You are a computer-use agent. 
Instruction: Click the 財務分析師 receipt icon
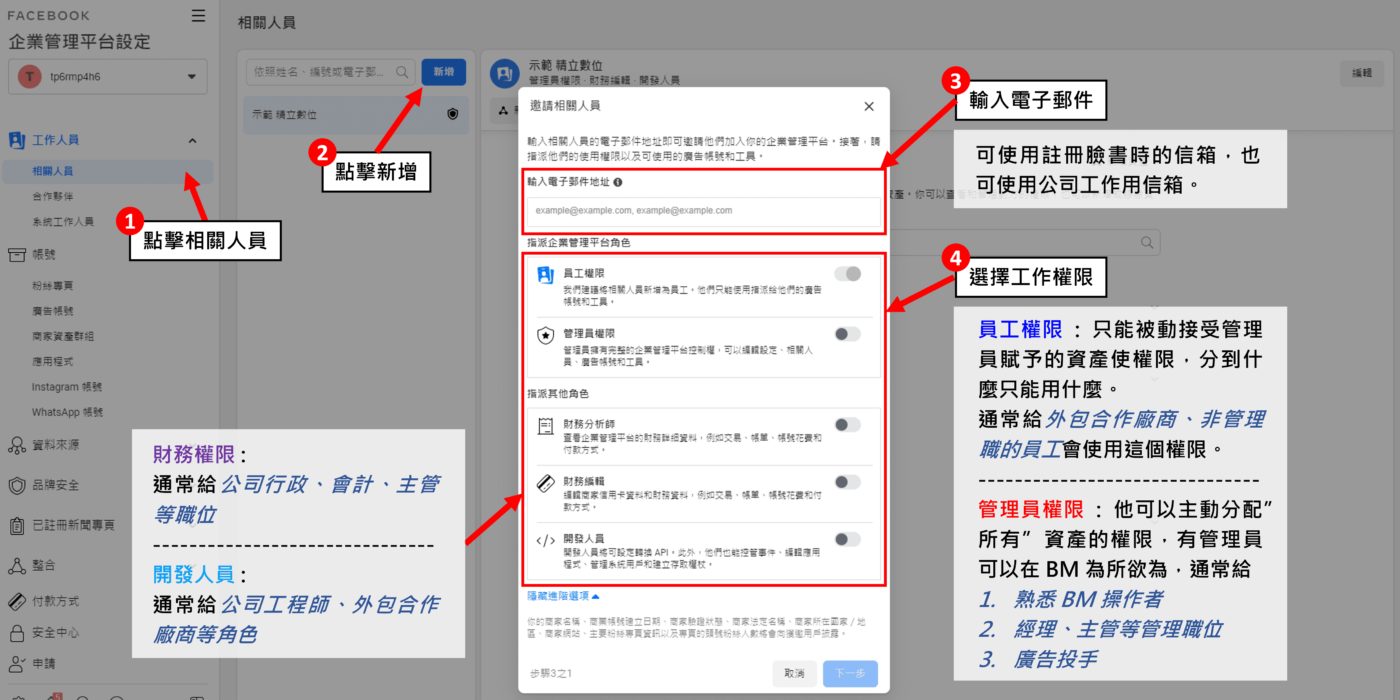546,426
